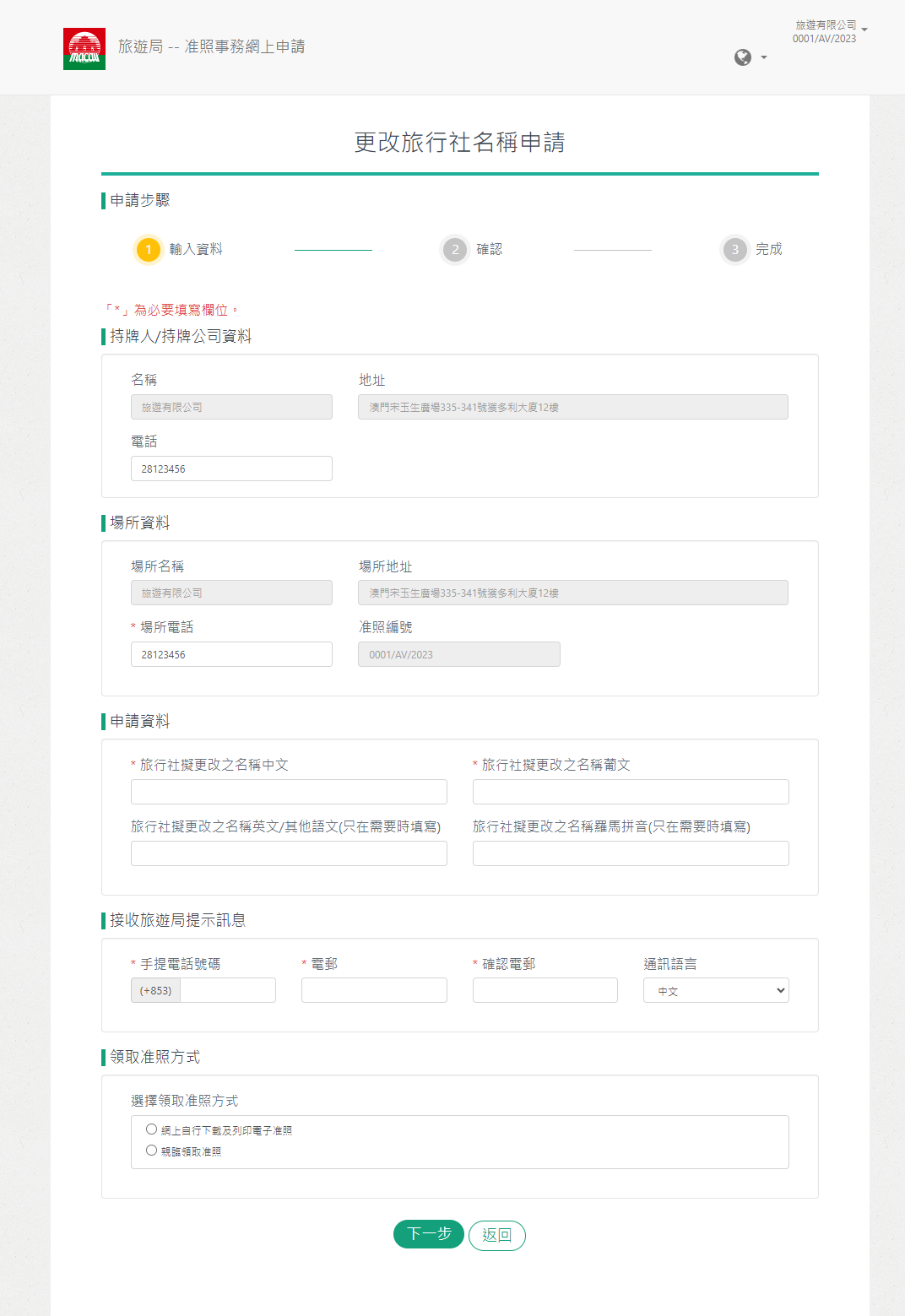Focus the 旅行社擬更改之名稱中文 field

click(x=289, y=792)
